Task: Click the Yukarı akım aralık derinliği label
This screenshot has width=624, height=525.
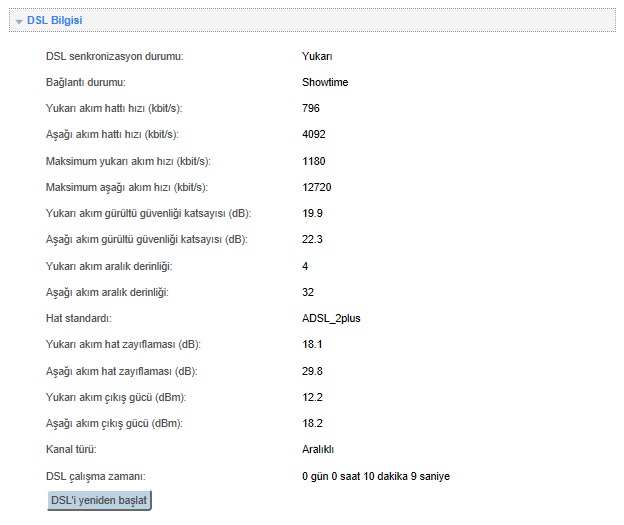Action: [109, 266]
